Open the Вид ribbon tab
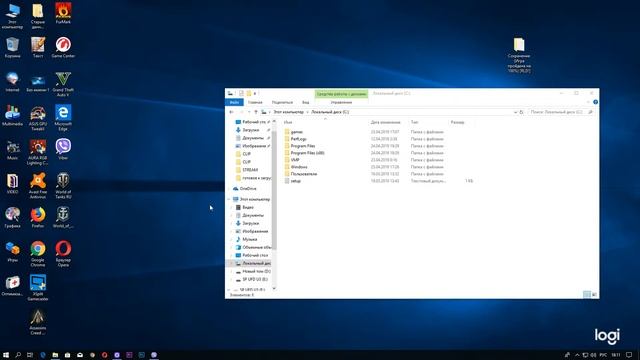 [305, 102]
